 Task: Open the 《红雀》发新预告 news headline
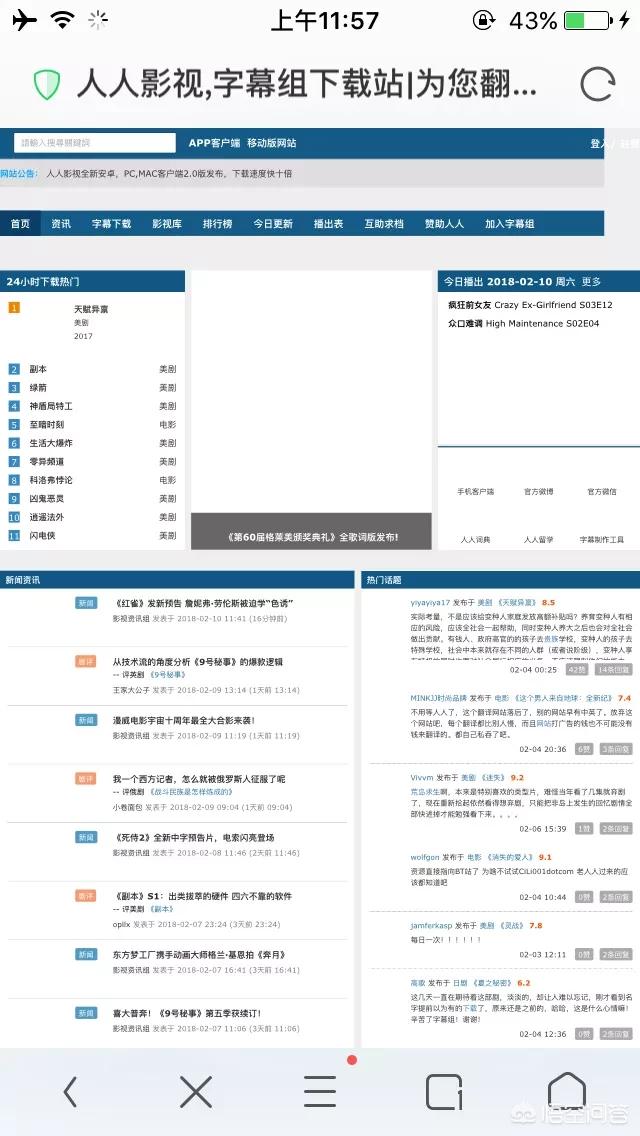click(203, 603)
